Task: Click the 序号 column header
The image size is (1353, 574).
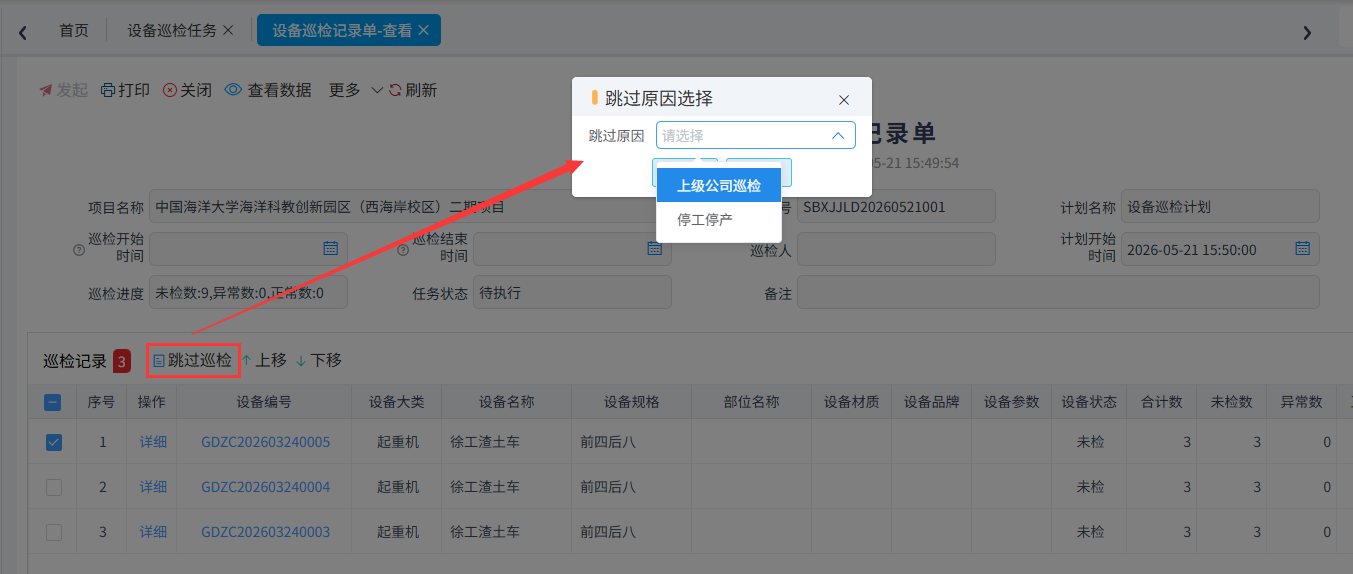Action: click(x=101, y=402)
